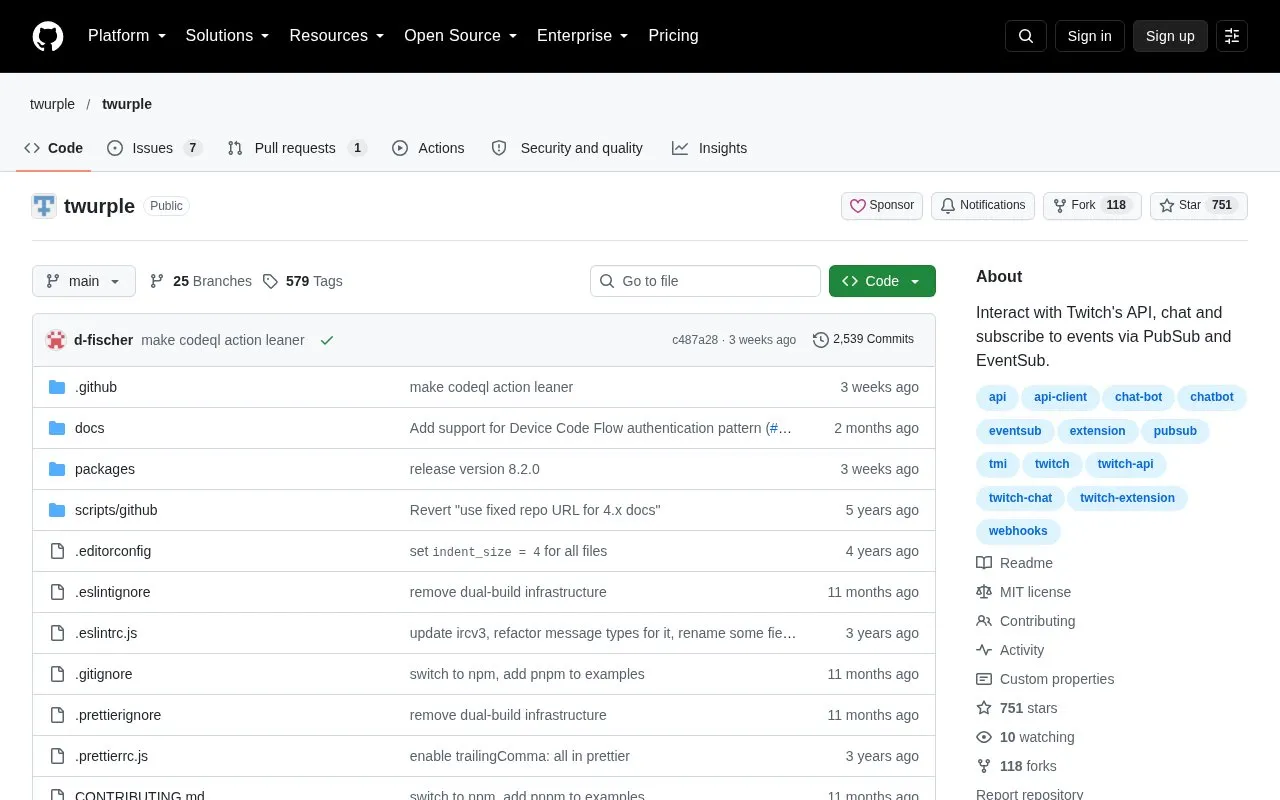Expand the Platform menu

127,36
